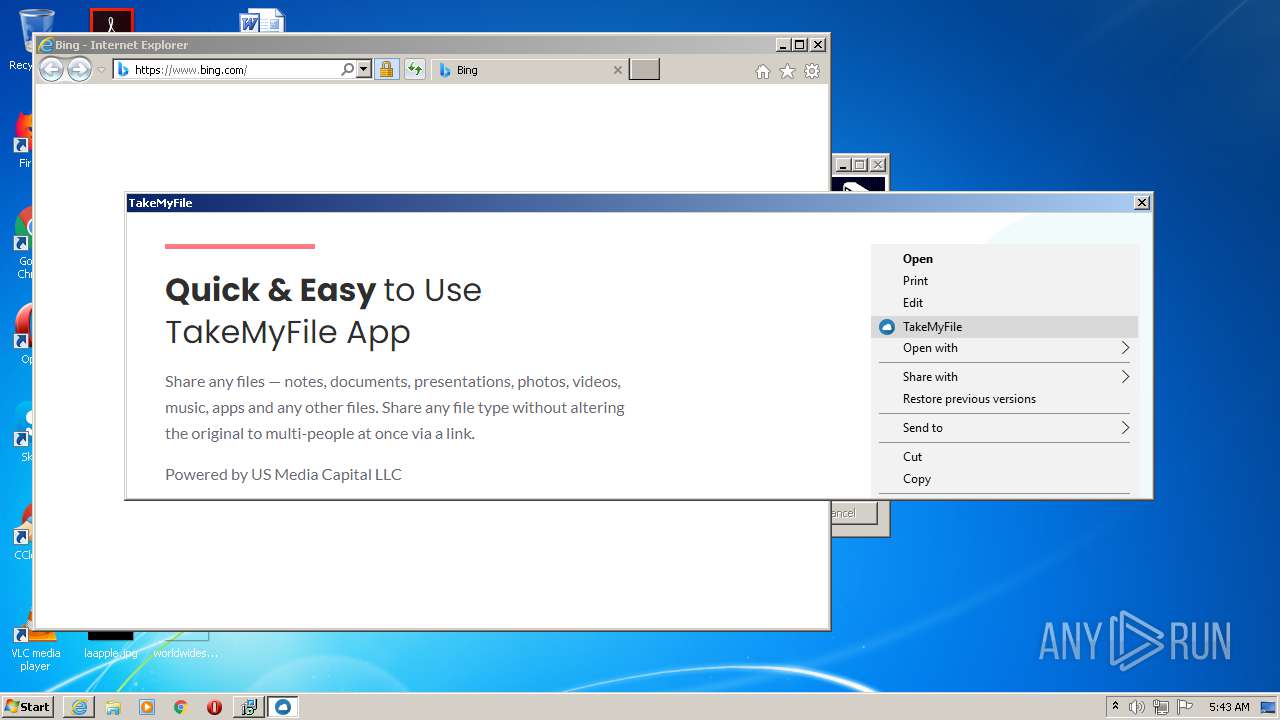Select TakeMyFile context menu entry
1280x720 pixels.
[1004, 327]
